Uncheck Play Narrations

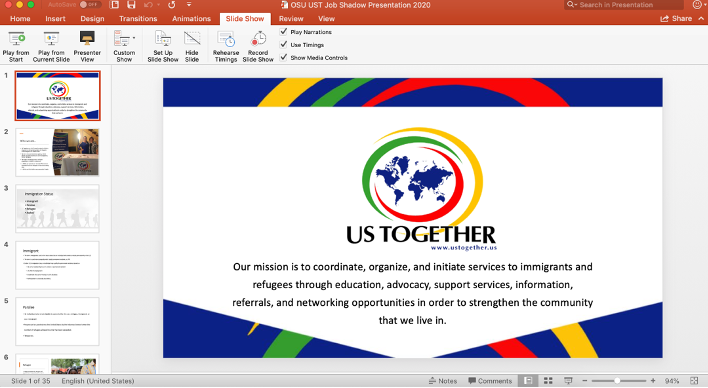coord(284,32)
